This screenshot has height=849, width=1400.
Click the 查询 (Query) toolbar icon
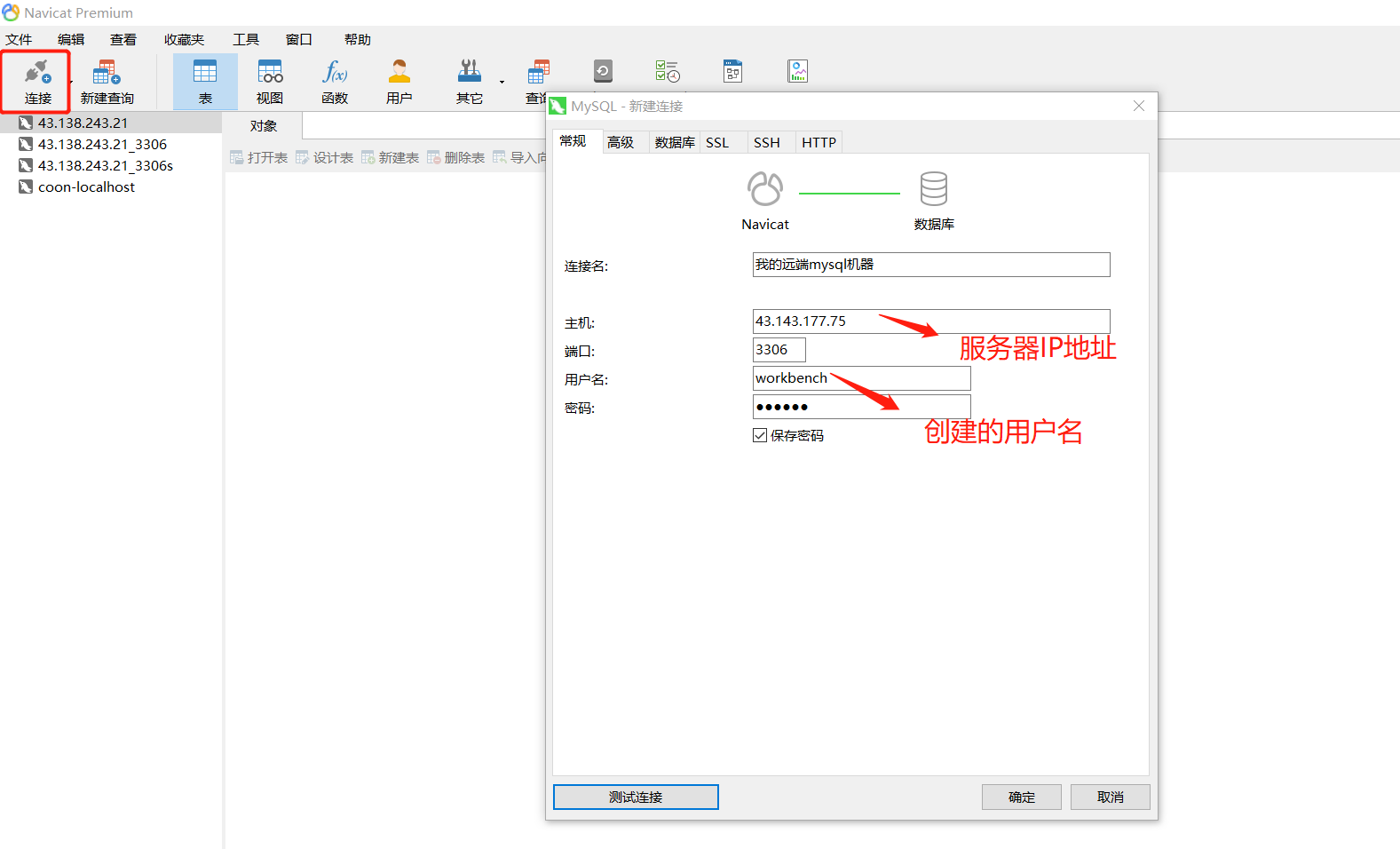pyautogui.click(x=538, y=72)
